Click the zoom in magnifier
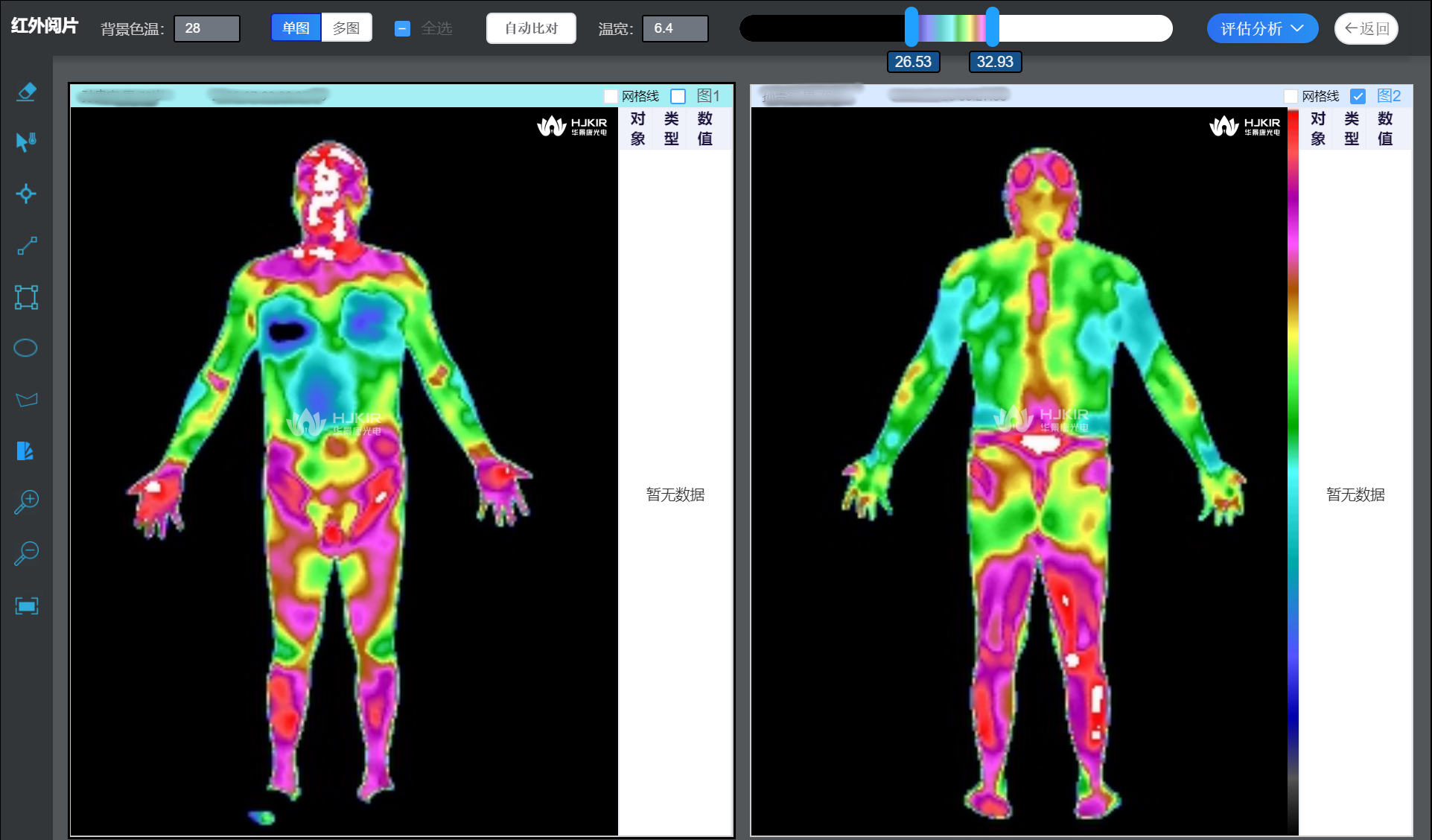 [x=27, y=501]
